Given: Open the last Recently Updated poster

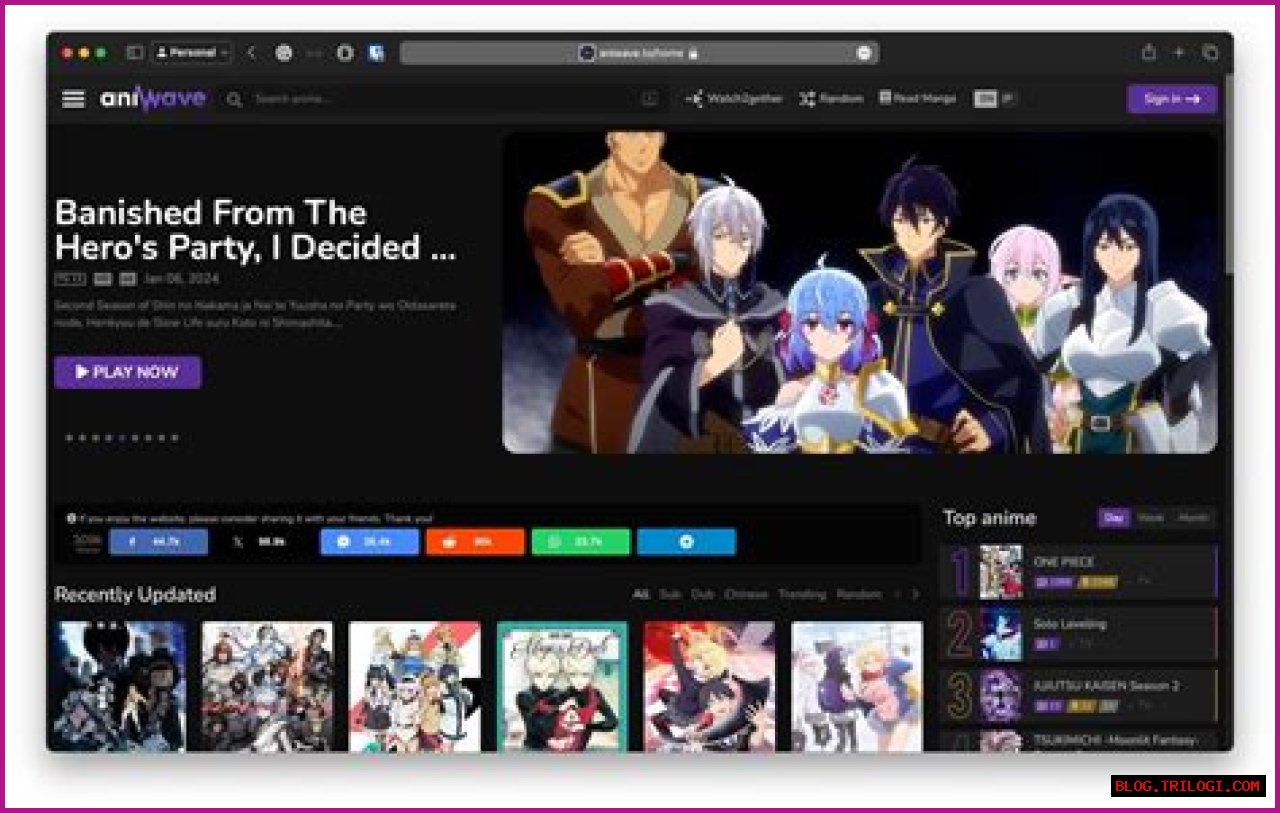Looking at the screenshot, I should coord(857,686).
